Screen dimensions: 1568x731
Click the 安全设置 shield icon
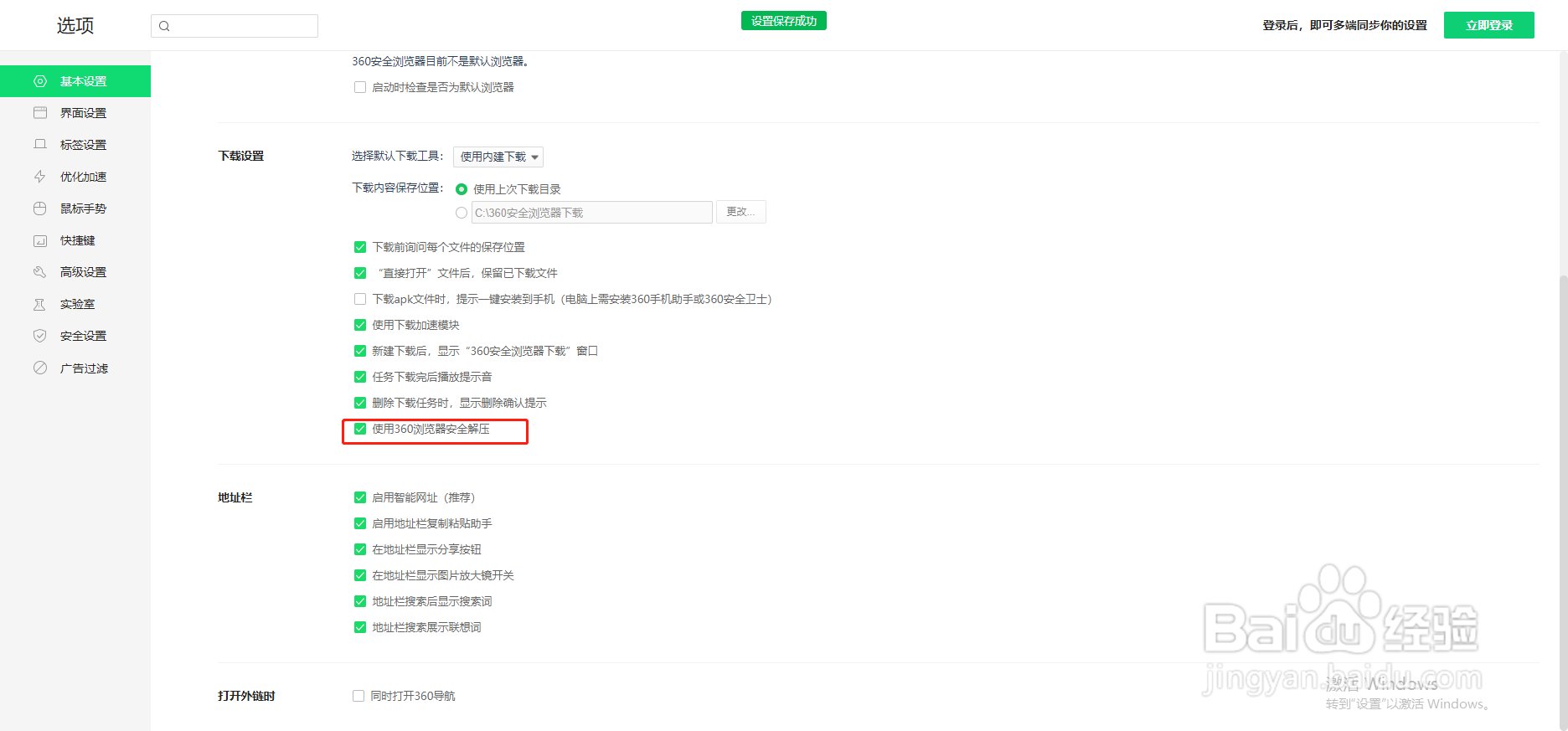39,336
